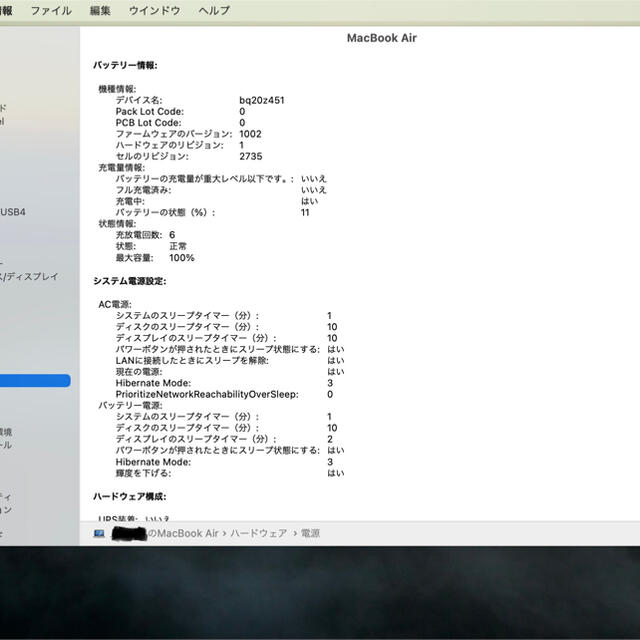Select the ディスプレイ sidebar row

click(29, 276)
